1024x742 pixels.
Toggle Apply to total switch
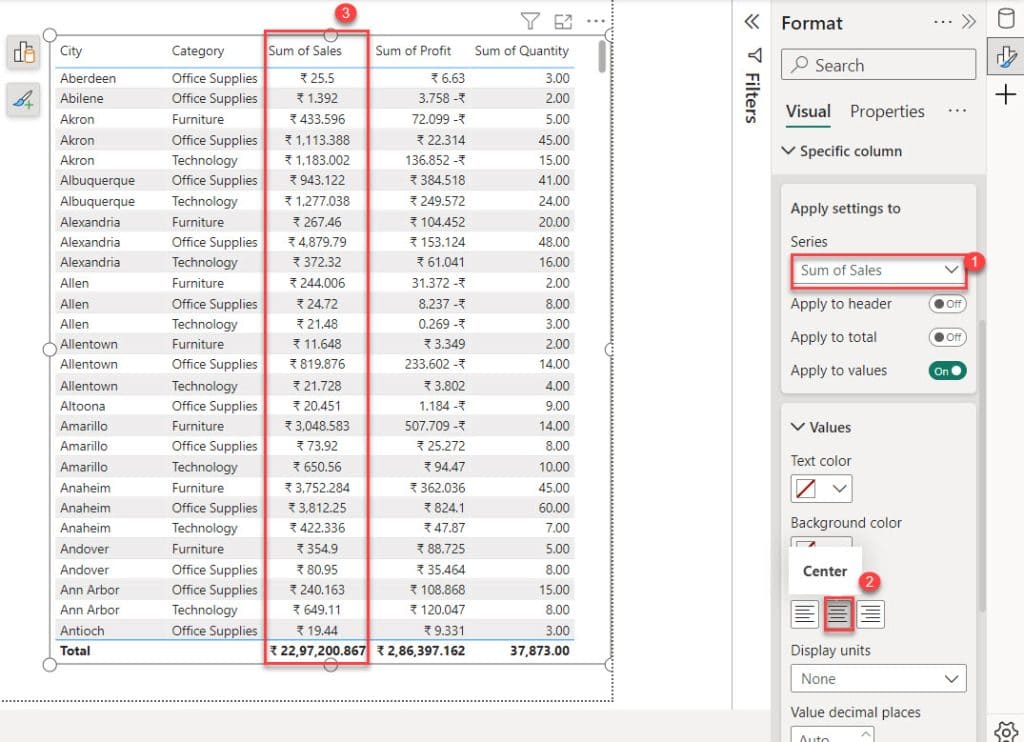coord(948,337)
